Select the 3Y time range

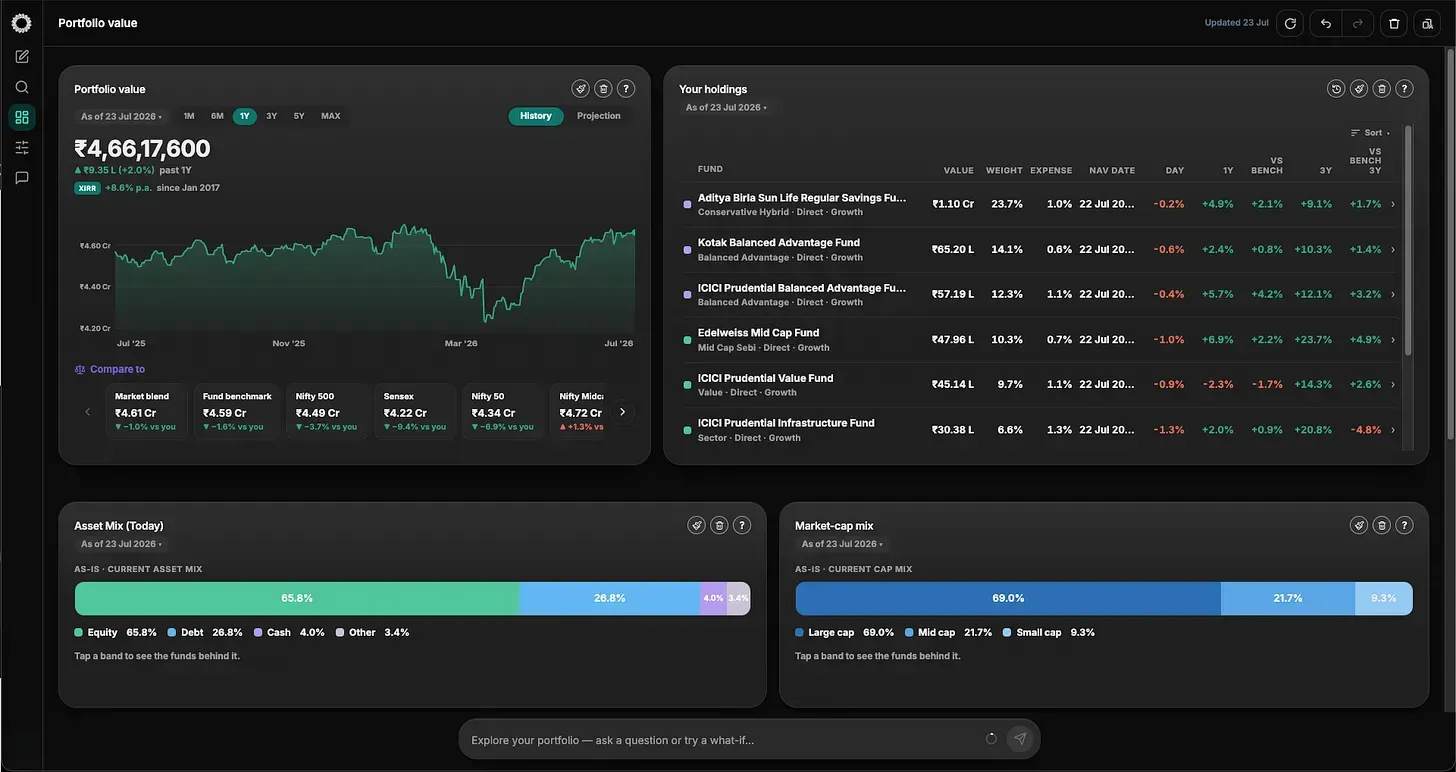(x=272, y=116)
